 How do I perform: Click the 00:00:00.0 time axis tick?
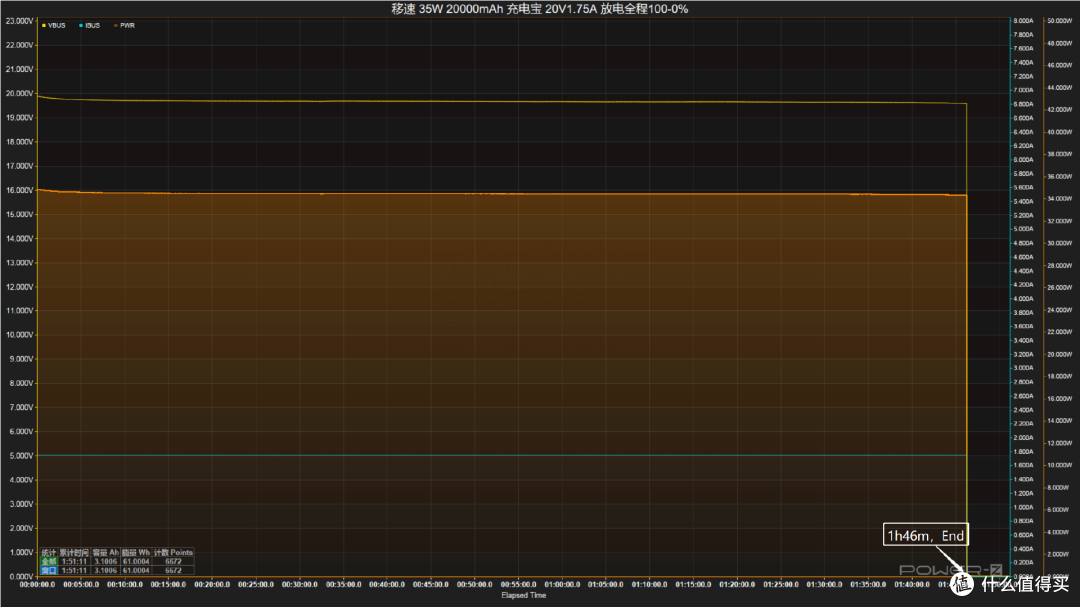point(37,584)
